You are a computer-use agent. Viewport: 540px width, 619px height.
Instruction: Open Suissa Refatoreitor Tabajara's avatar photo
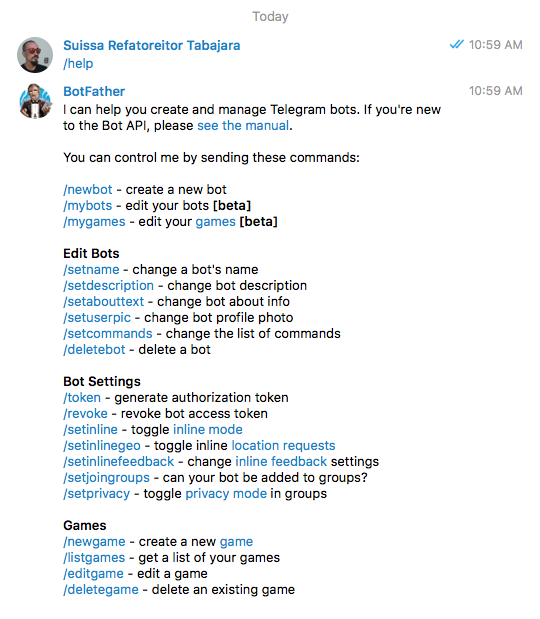tap(35, 55)
